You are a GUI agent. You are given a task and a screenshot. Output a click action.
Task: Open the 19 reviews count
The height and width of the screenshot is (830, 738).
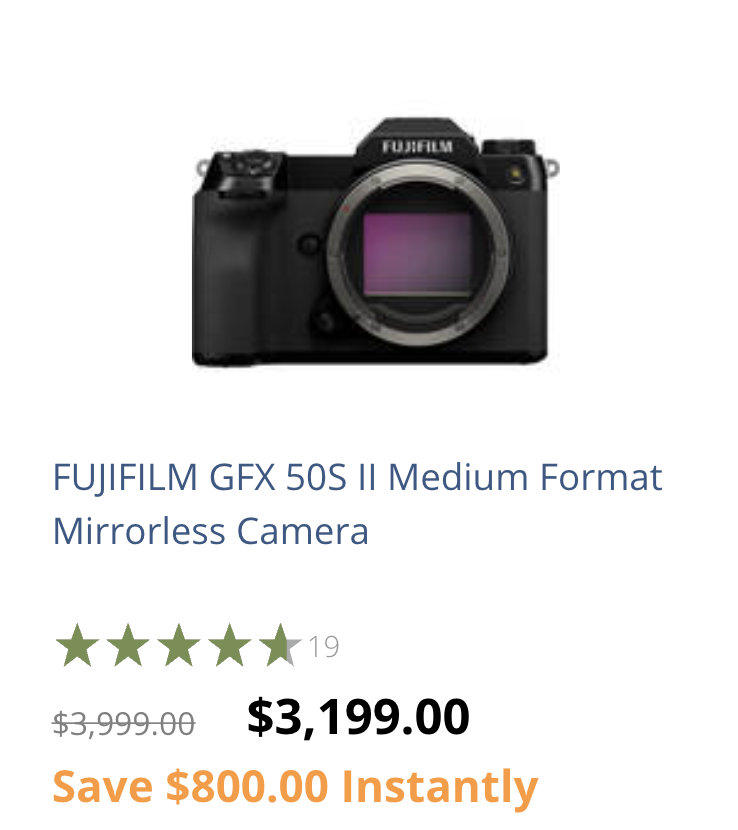pos(324,647)
